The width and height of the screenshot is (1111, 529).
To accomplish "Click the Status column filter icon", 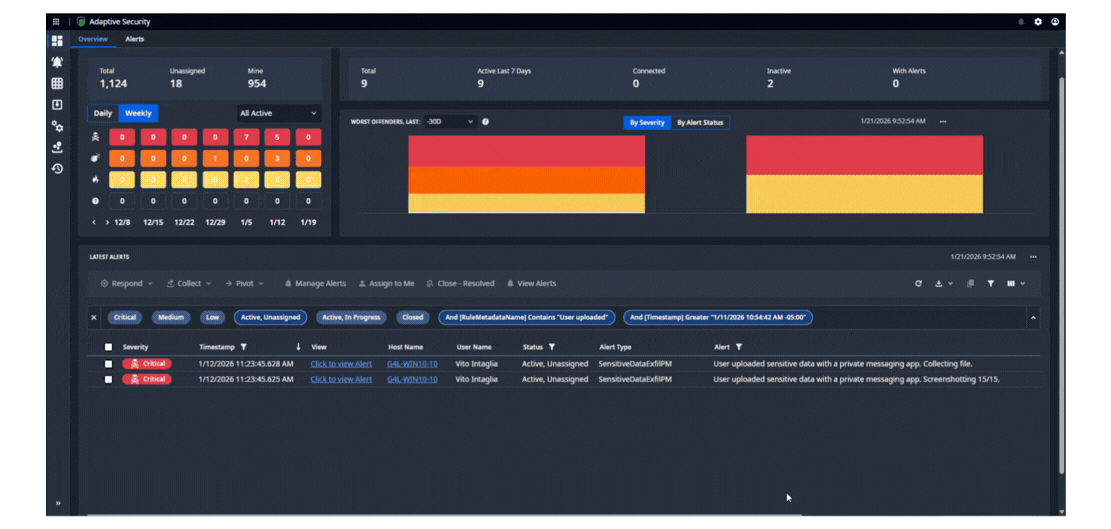I will click(551, 347).
